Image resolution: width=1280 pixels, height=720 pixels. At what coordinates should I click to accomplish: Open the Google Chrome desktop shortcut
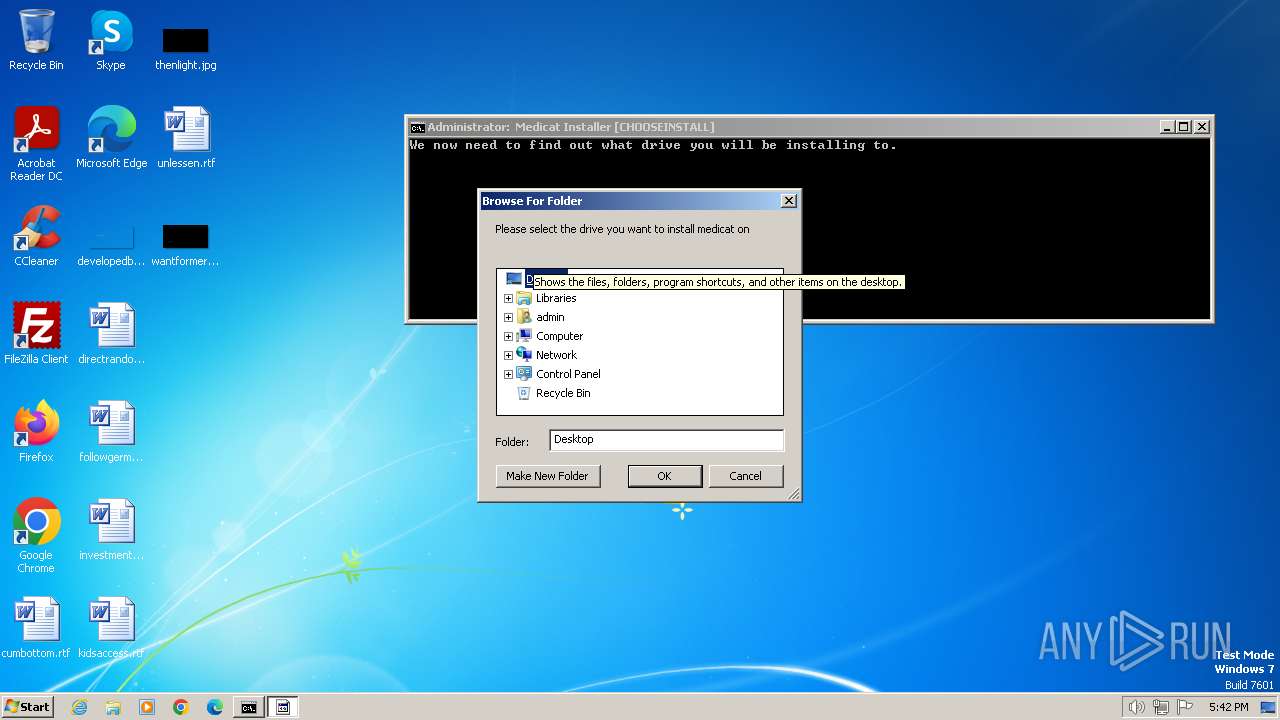click(x=36, y=536)
